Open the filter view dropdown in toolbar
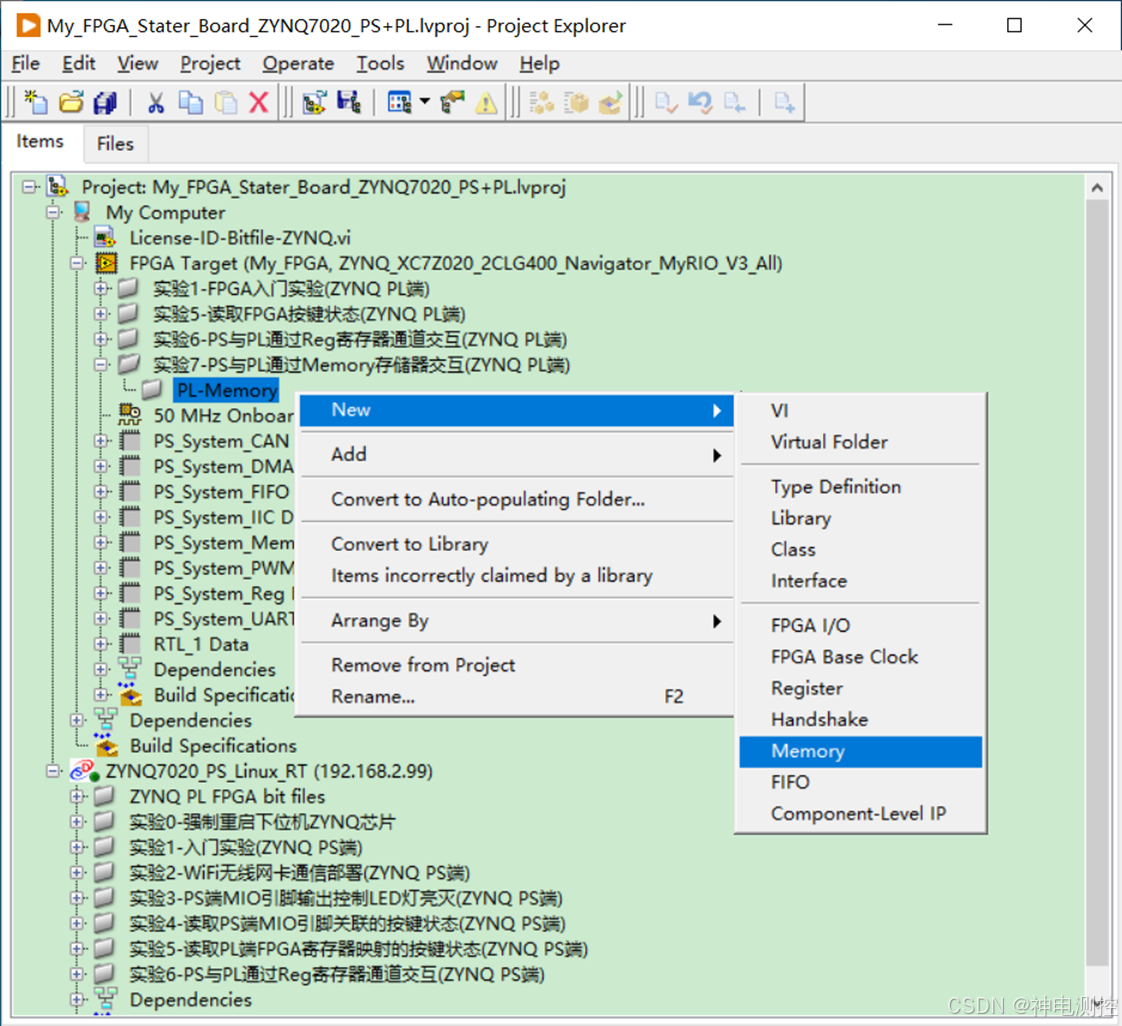Viewport: 1122px width, 1026px height. pyautogui.click(x=424, y=102)
